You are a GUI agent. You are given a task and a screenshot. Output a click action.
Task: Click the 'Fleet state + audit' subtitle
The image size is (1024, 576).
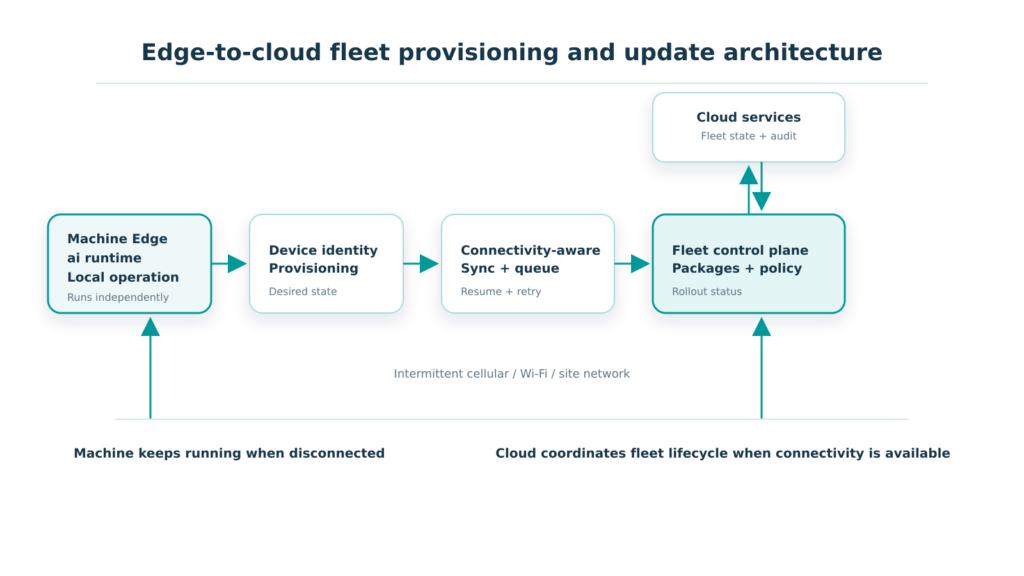tap(748, 136)
